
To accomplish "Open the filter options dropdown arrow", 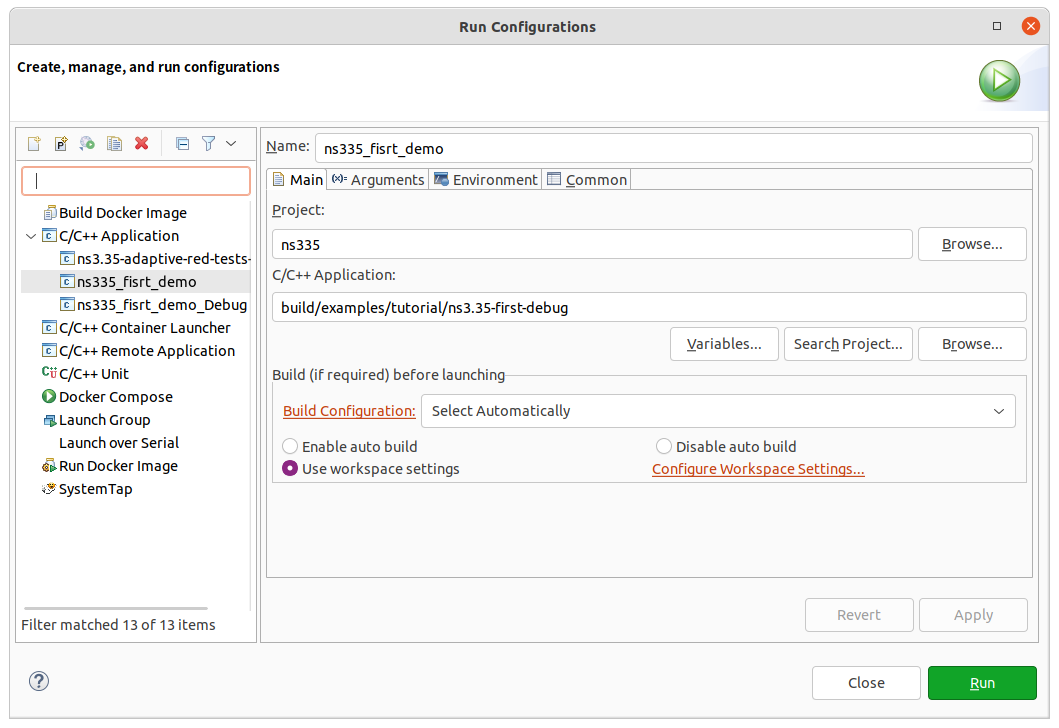I will pyautogui.click(x=231, y=143).
